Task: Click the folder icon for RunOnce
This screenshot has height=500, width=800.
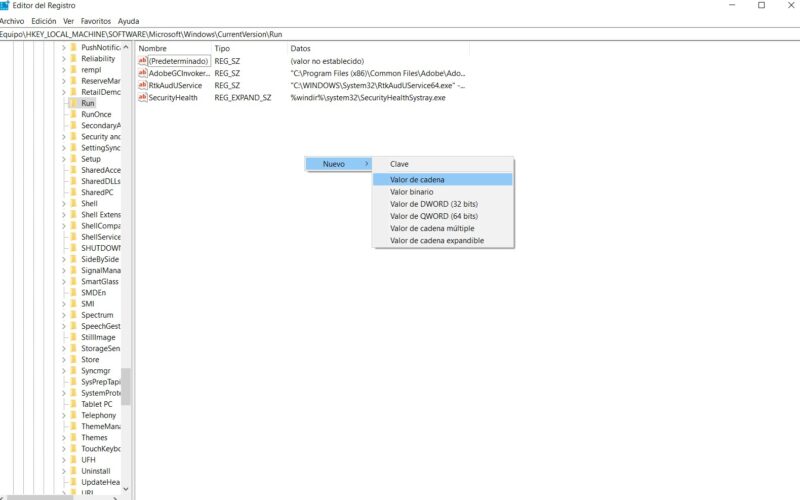Action: (x=73, y=114)
